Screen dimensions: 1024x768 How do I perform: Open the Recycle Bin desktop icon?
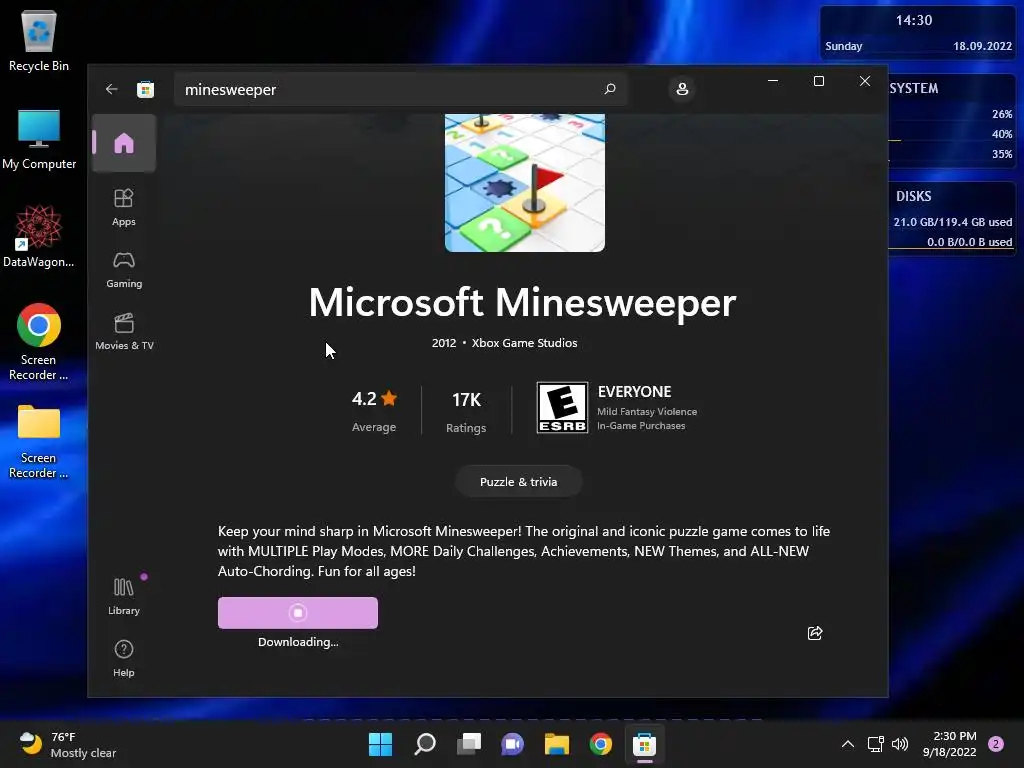39,40
